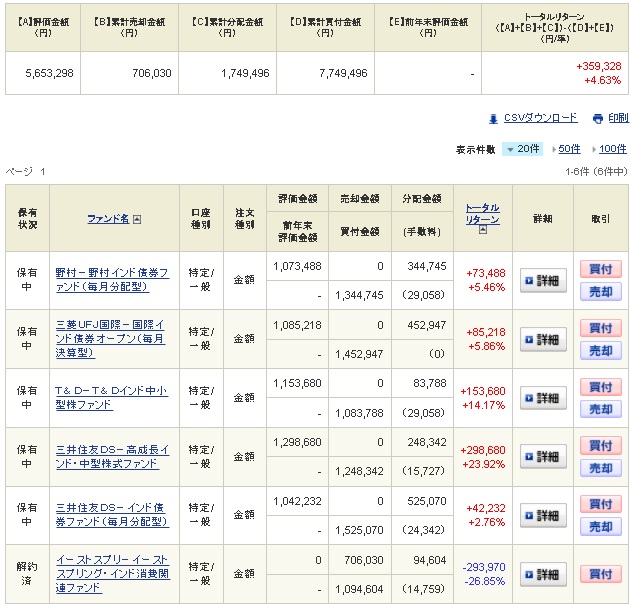Show 50件 per page
The height and width of the screenshot is (605, 631).
[569, 149]
